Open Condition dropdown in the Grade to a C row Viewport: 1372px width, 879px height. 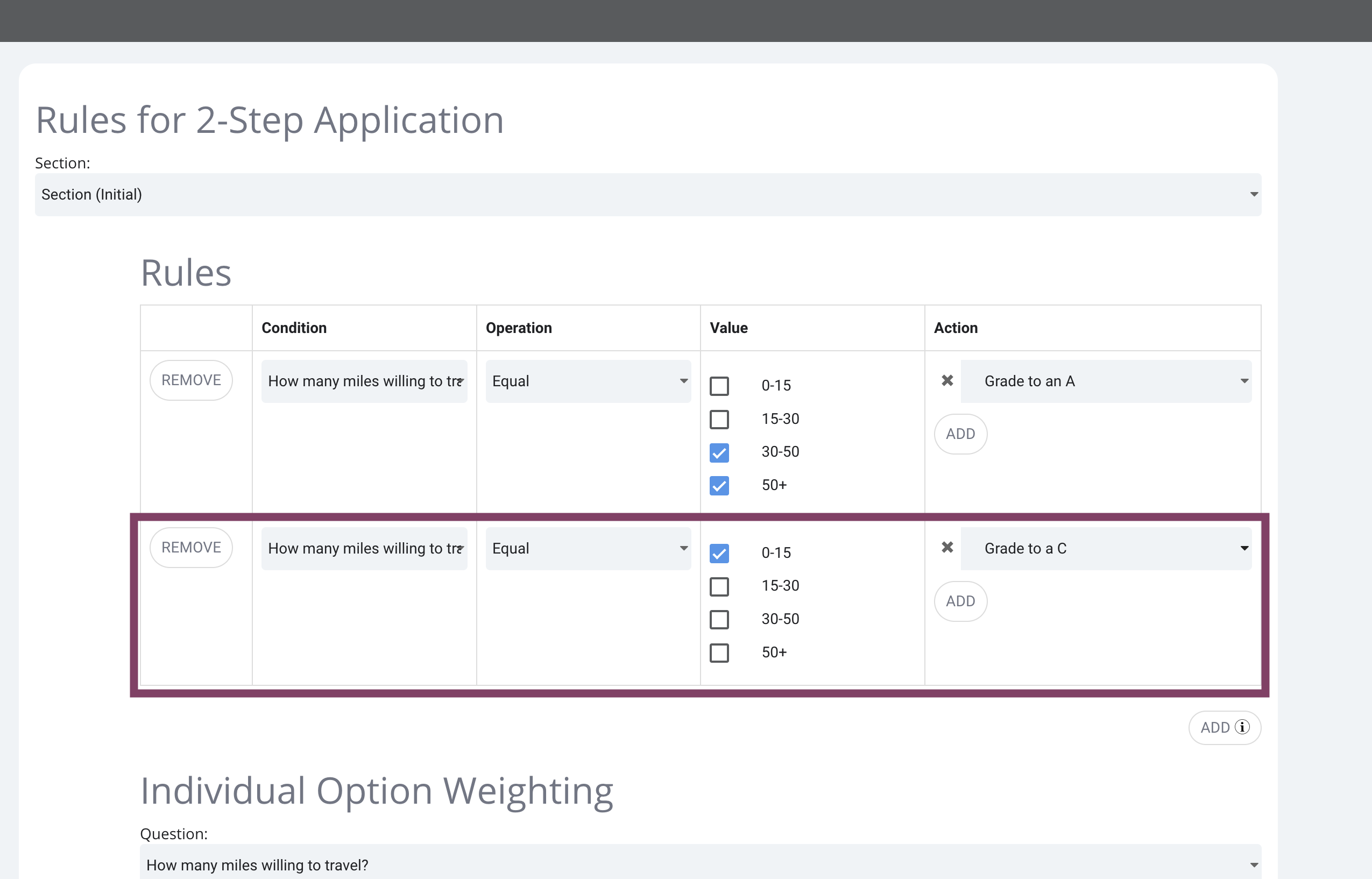(x=364, y=549)
